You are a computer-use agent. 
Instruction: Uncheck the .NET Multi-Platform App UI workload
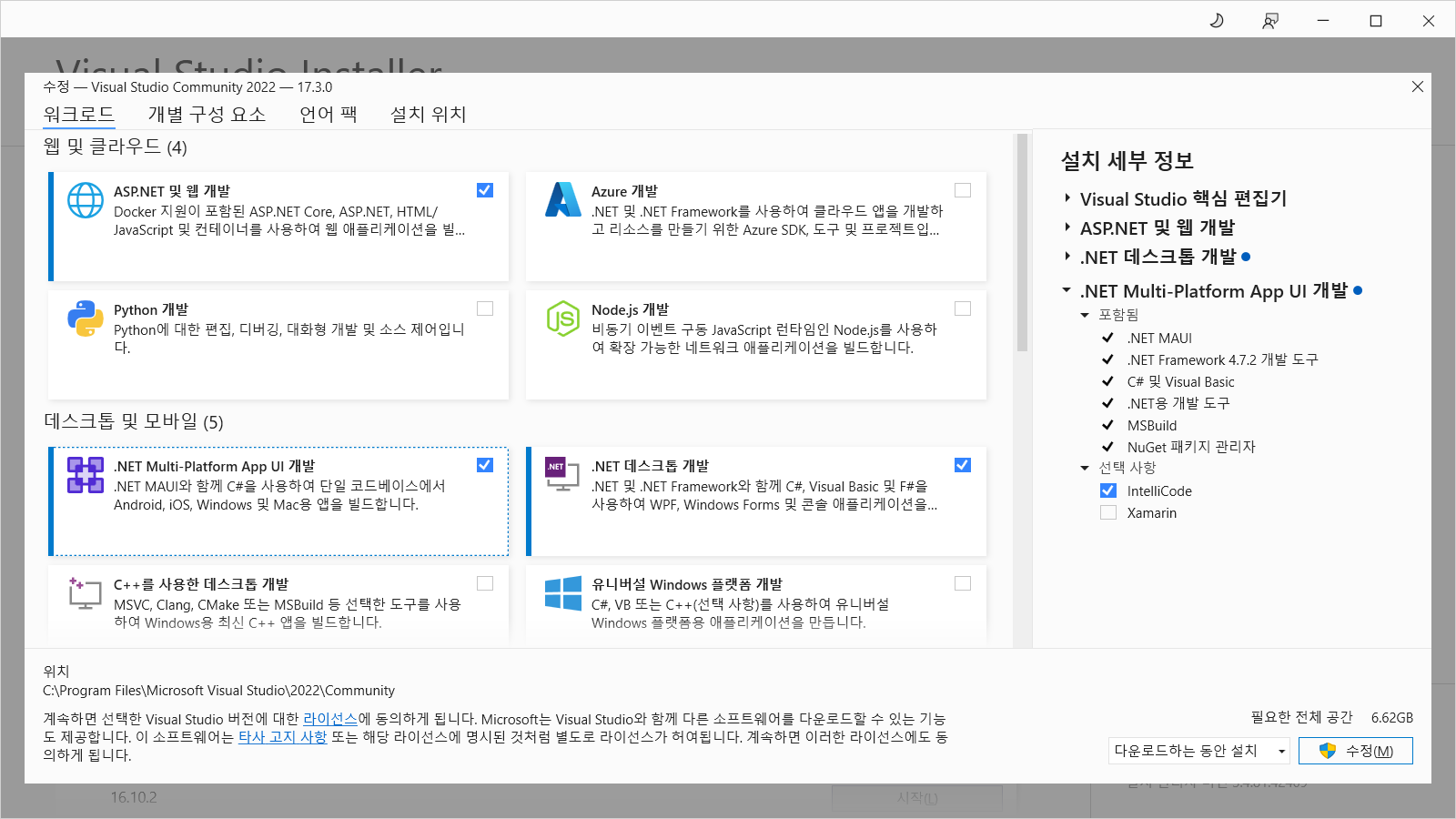485,465
